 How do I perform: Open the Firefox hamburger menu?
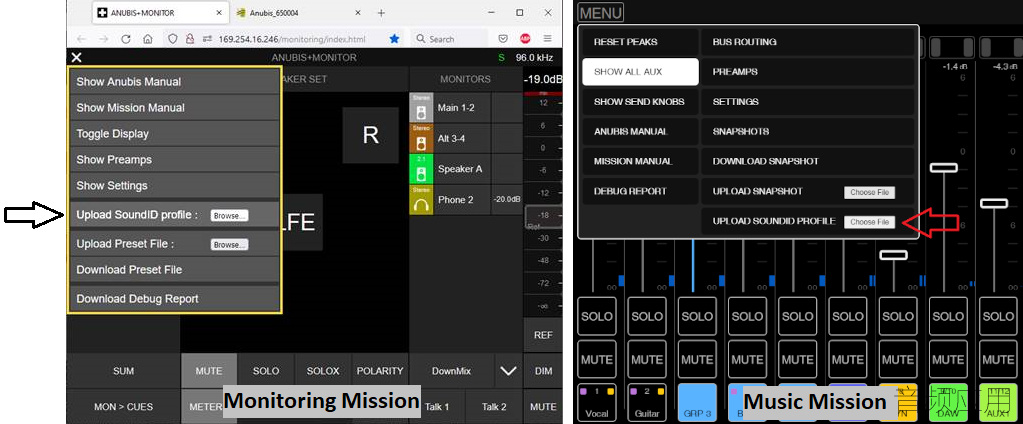click(x=547, y=39)
